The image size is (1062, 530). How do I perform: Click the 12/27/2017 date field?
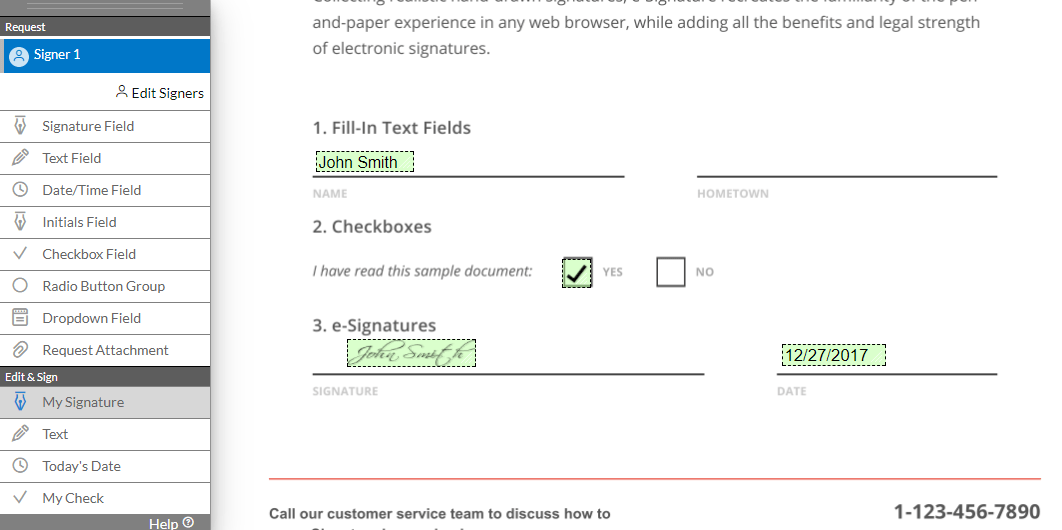[x=833, y=355]
